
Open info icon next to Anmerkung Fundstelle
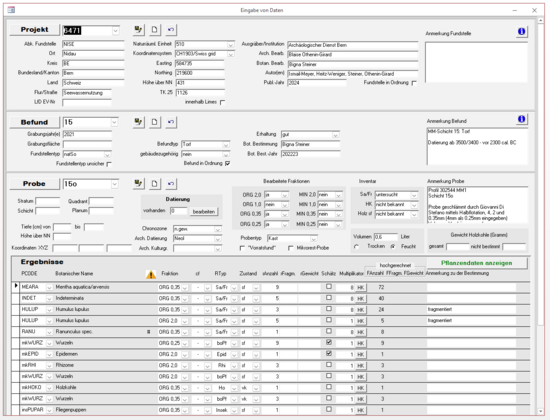tap(522, 32)
